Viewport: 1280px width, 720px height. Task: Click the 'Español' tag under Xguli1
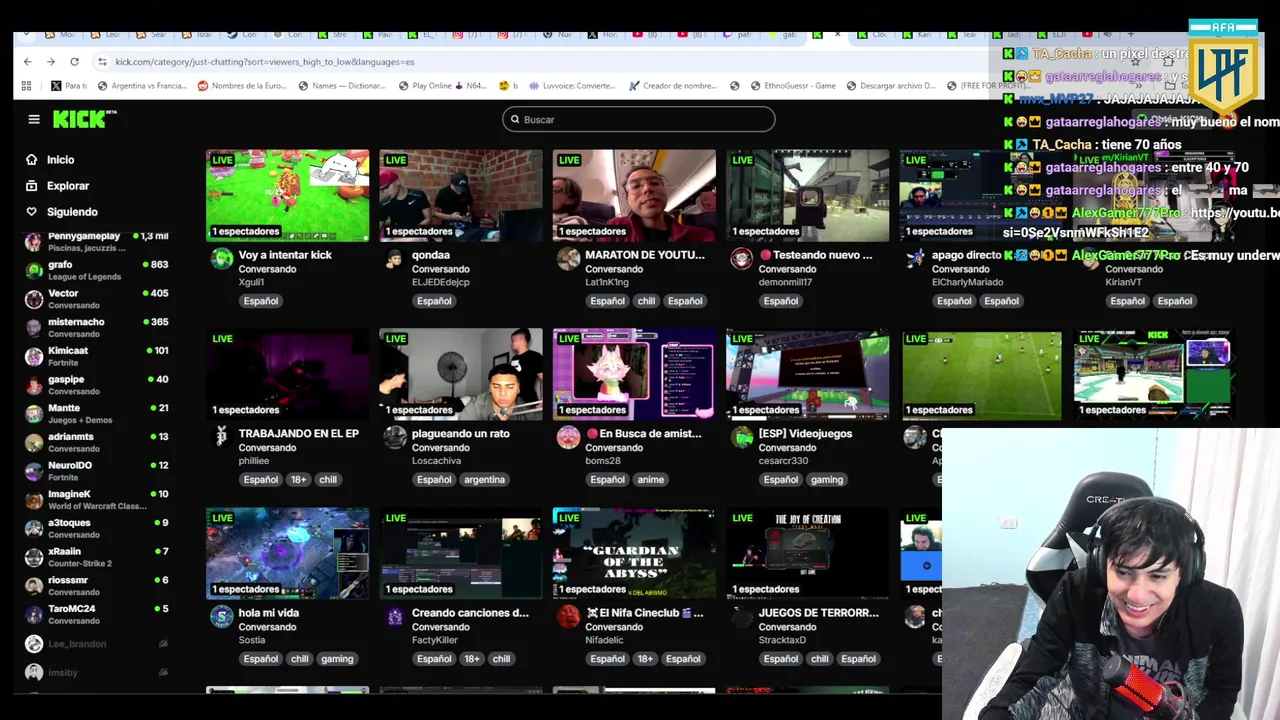(x=260, y=301)
